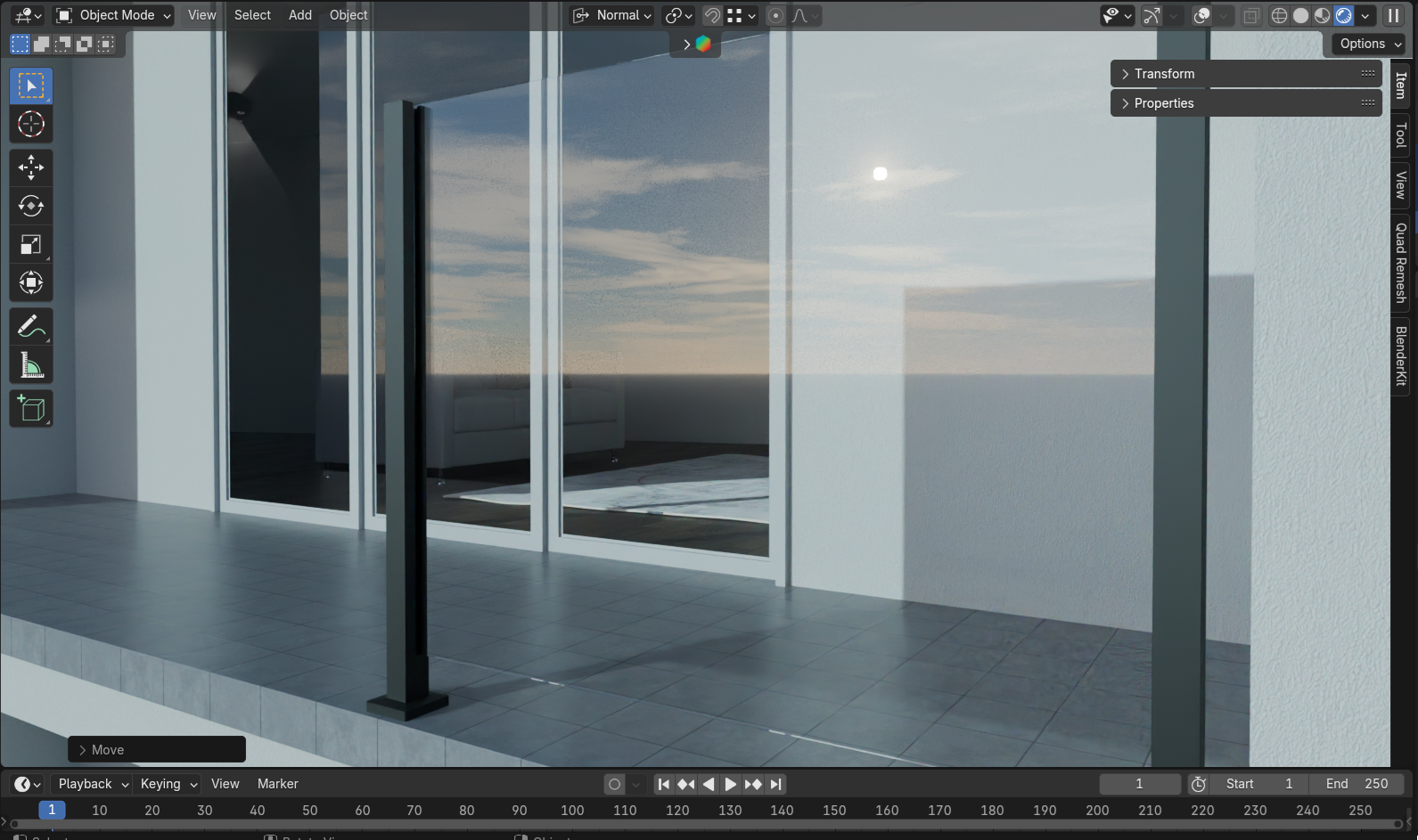
Task: Select the Move tool in the toolbar
Action: (31, 167)
